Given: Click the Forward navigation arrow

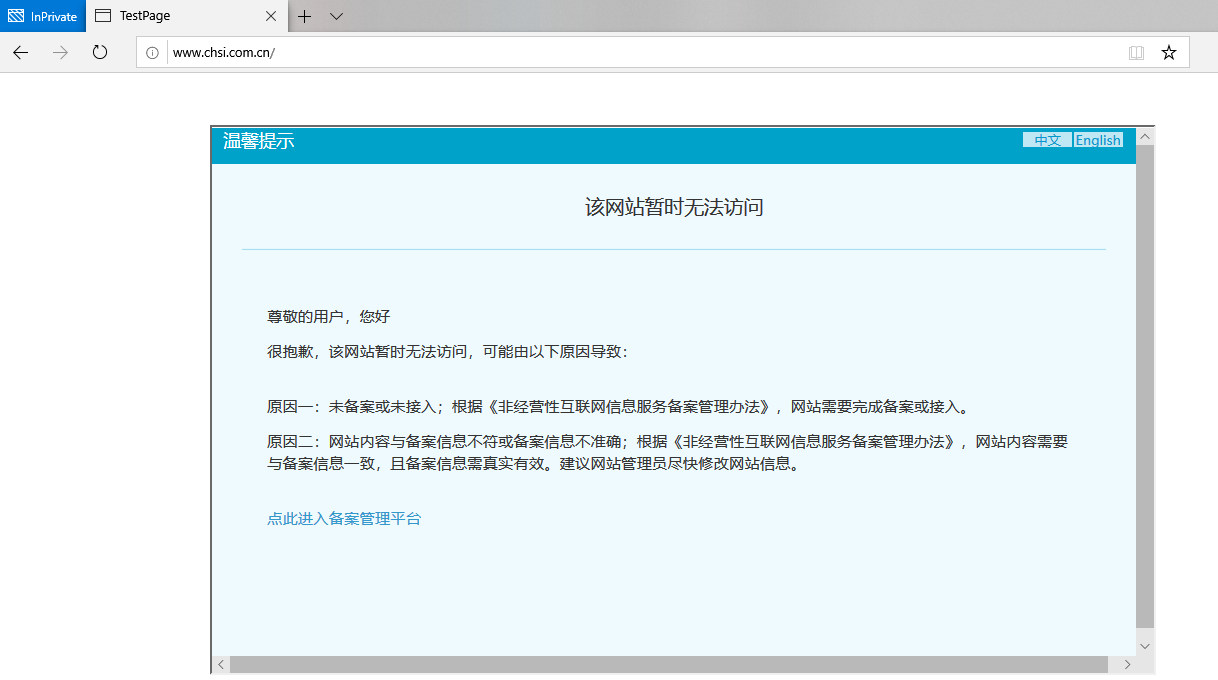Looking at the screenshot, I should tap(60, 52).
